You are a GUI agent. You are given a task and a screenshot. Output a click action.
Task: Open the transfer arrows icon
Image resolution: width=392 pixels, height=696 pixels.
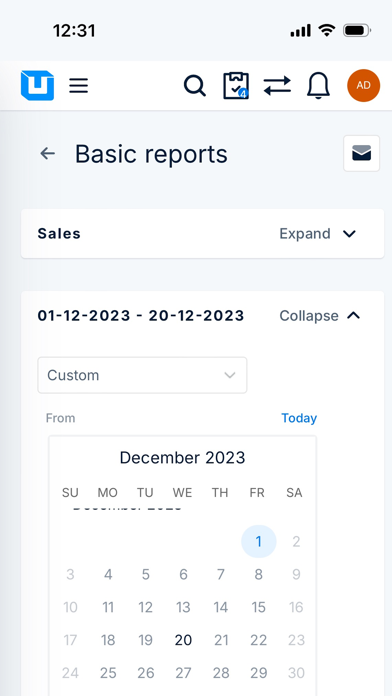coord(277,86)
